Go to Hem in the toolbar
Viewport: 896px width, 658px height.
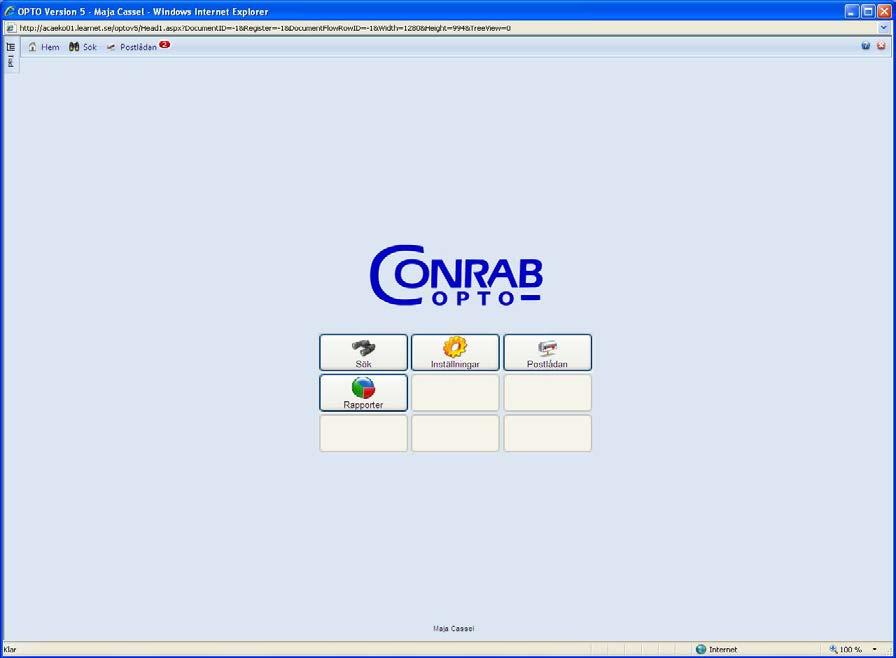coord(44,47)
